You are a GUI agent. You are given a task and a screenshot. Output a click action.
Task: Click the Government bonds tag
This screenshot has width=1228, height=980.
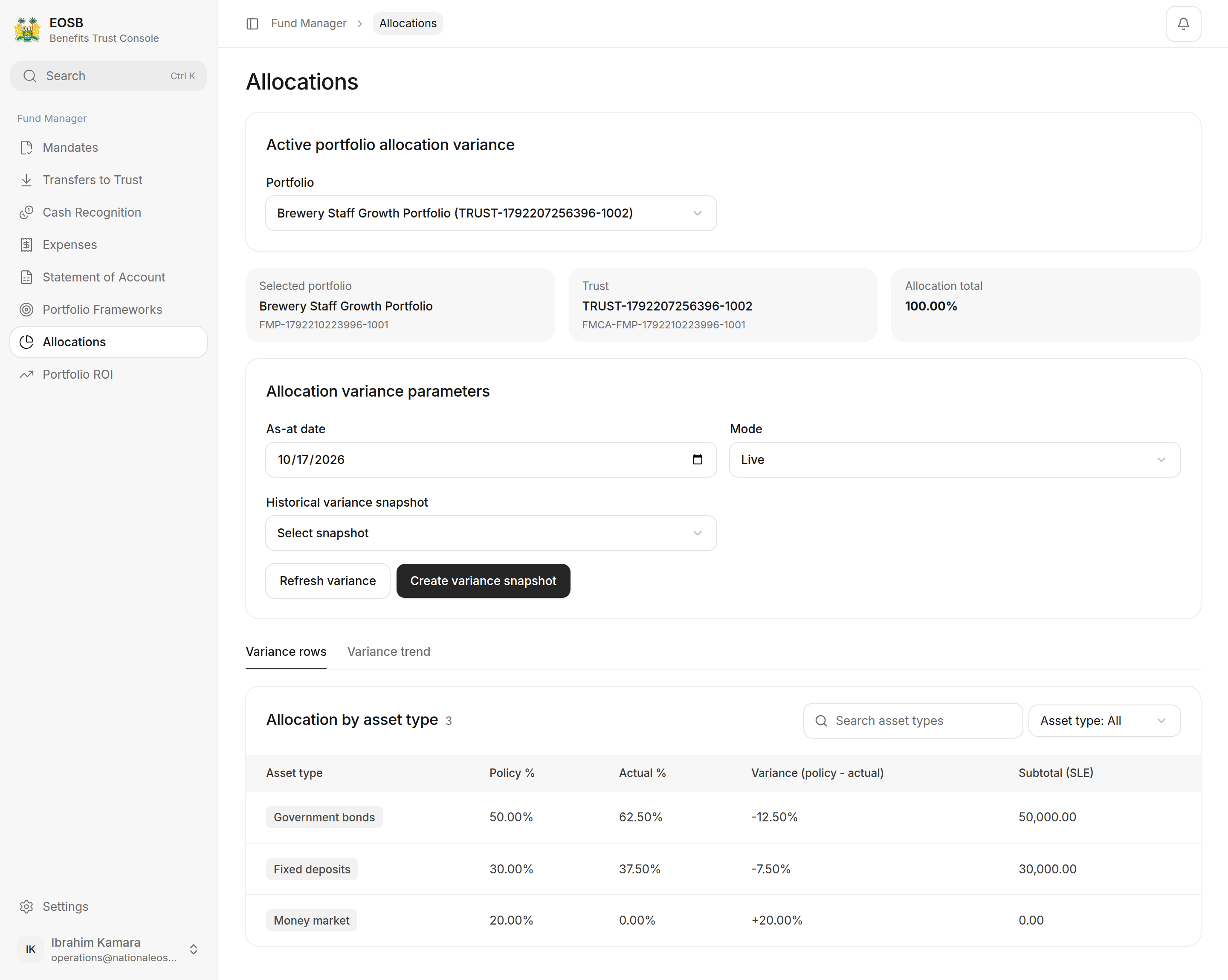click(x=324, y=817)
